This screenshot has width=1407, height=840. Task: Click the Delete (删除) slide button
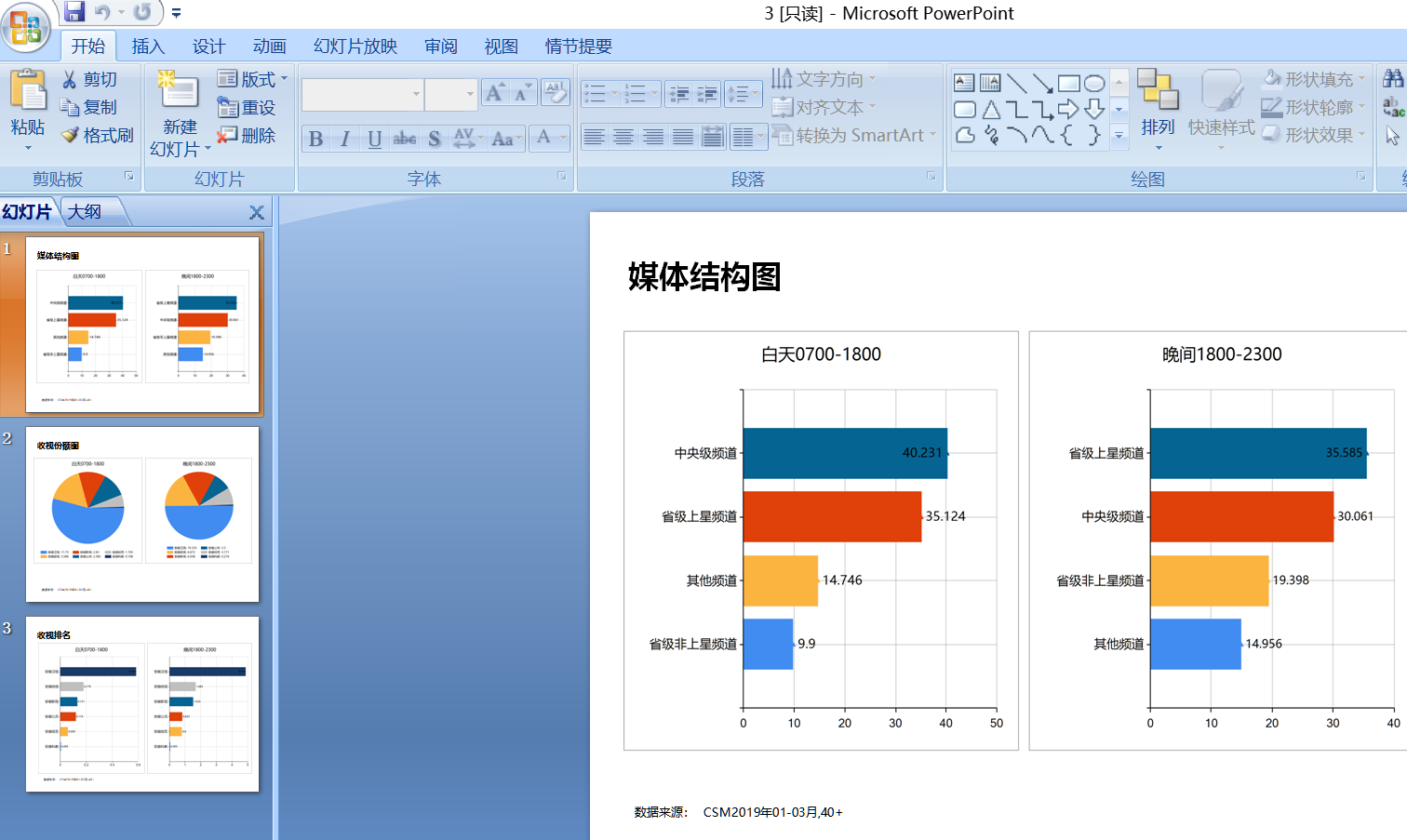pos(247,135)
